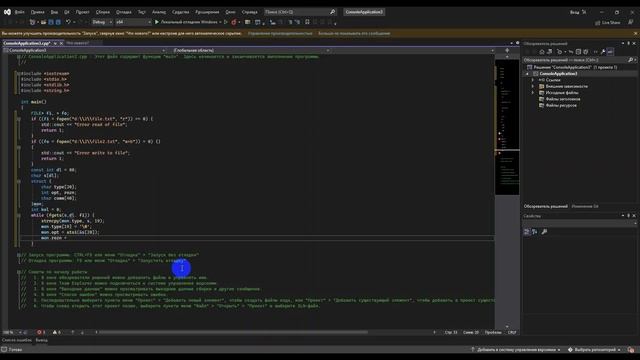Open the local debugger target dropdown arrow
This screenshot has width=640, height=360.
[220, 22]
